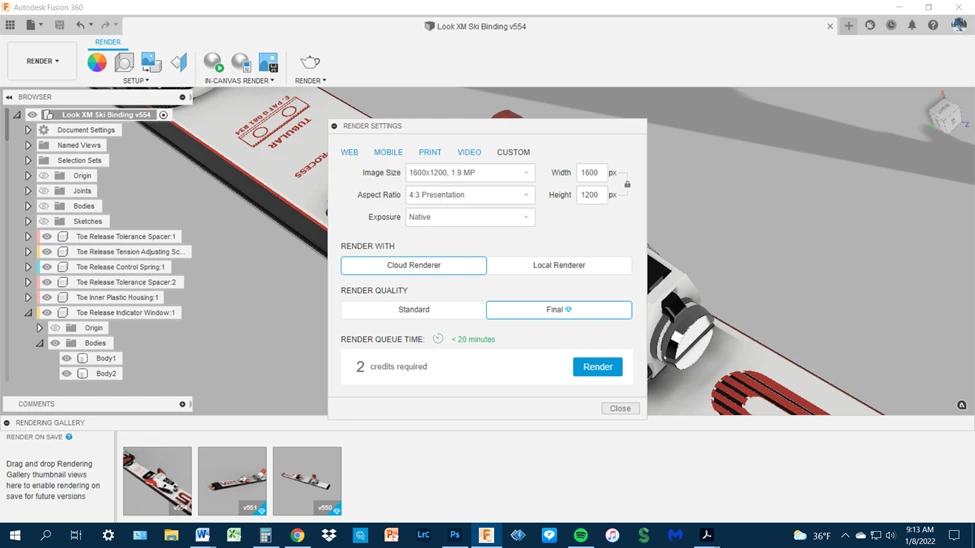Image resolution: width=975 pixels, height=548 pixels.
Task: Open In-Canvas Render Settings
Action: pos(241,62)
